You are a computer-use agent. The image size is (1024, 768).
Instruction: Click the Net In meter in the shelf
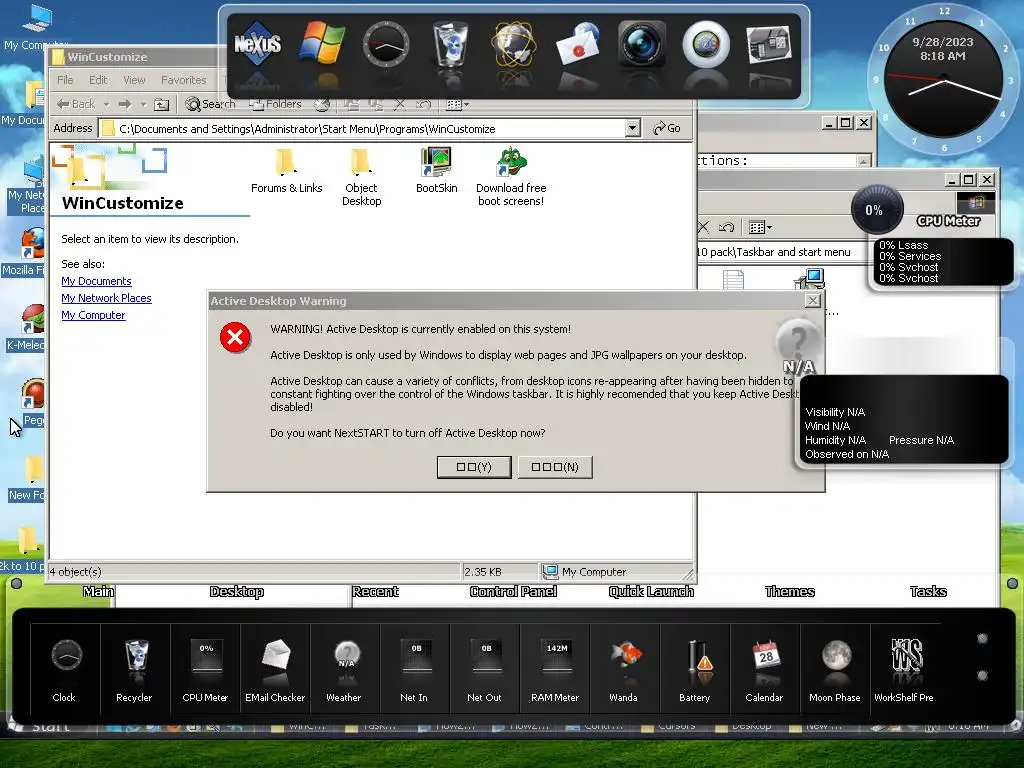[415, 669]
